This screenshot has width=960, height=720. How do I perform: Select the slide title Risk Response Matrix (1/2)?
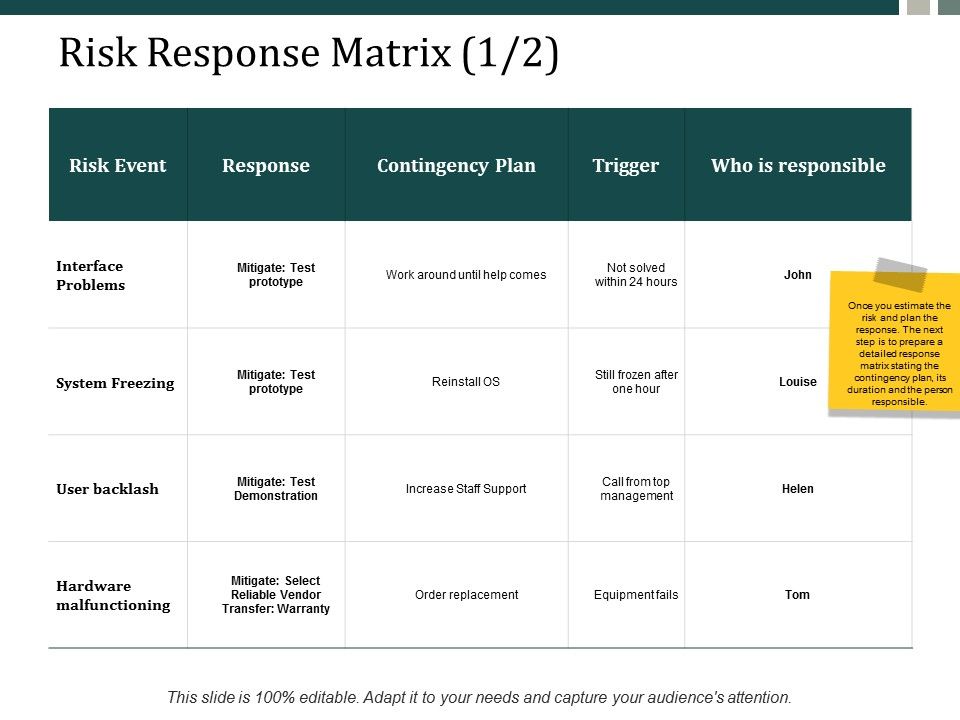coord(309,53)
